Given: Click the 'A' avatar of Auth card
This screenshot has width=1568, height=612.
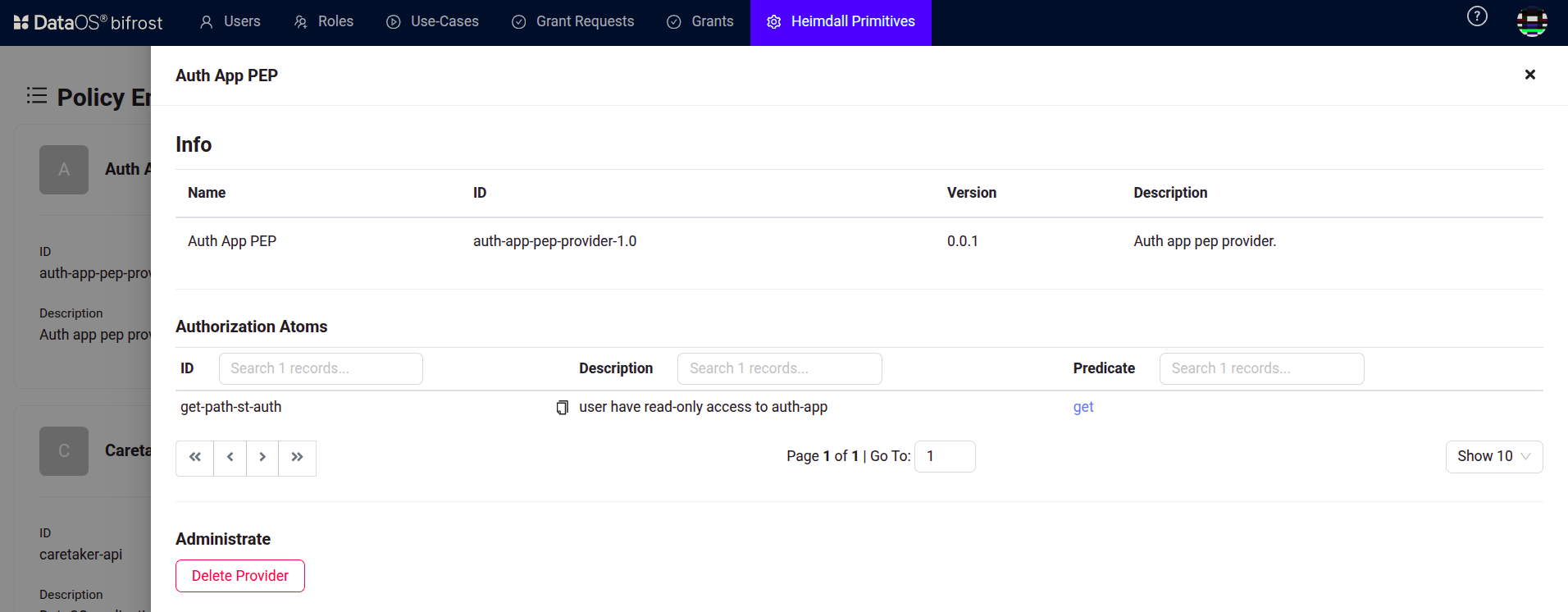Looking at the screenshot, I should pos(64,170).
